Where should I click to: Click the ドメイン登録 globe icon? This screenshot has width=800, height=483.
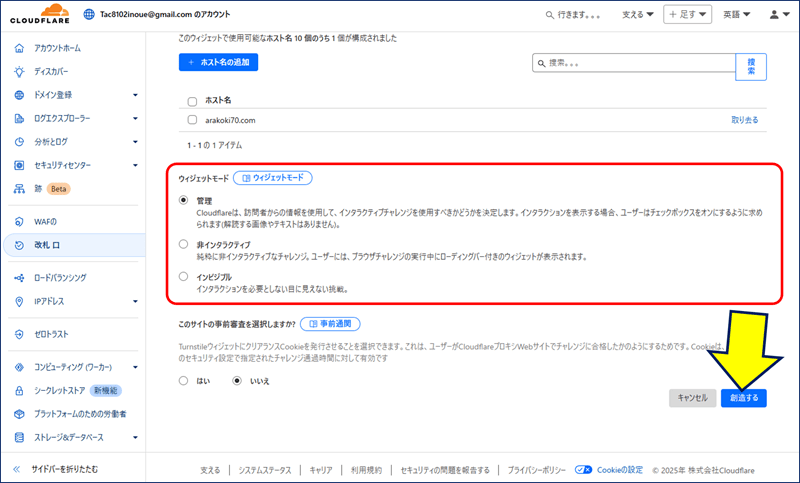[x=19, y=95]
